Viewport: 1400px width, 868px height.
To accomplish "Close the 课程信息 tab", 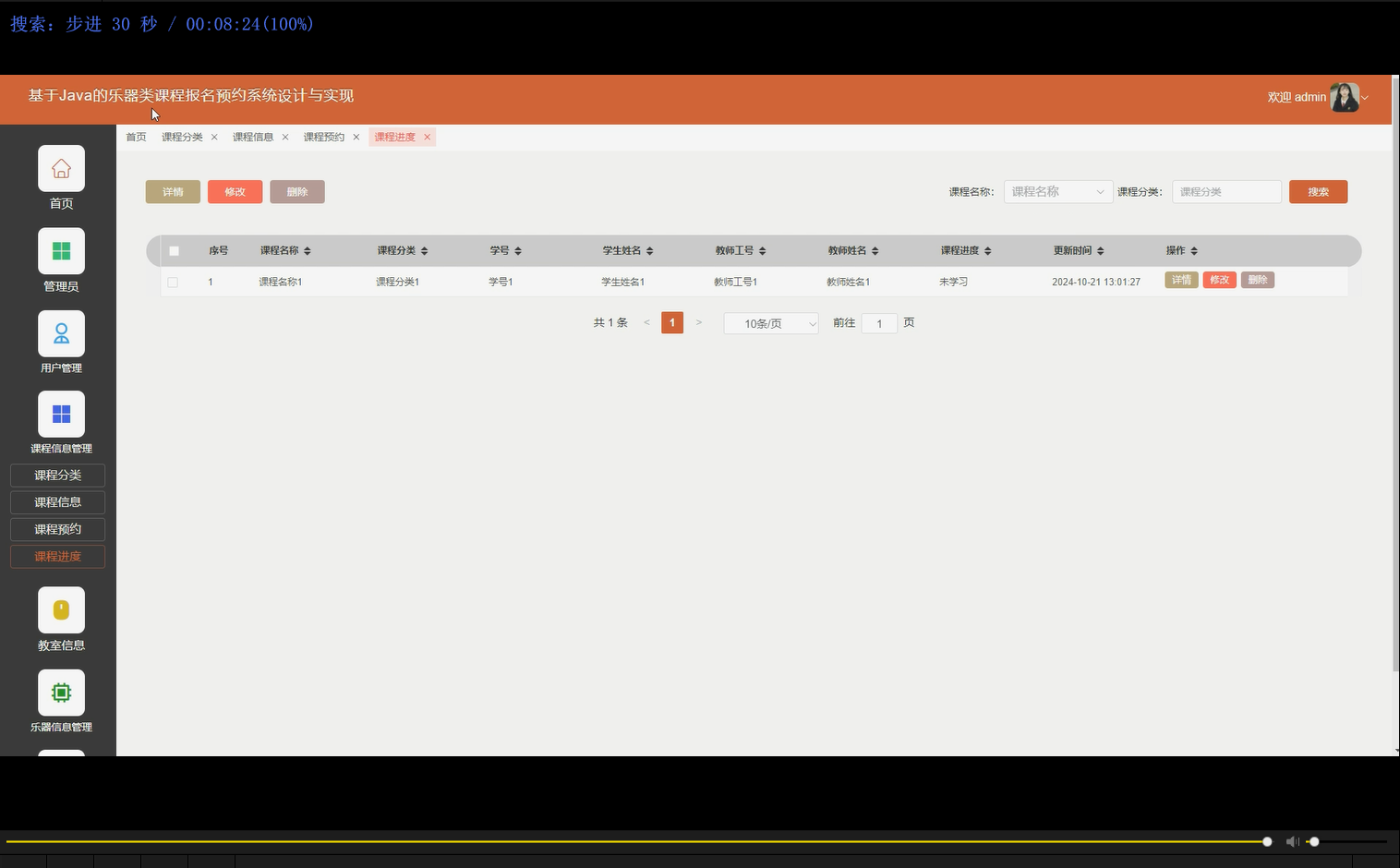I will pos(285,137).
